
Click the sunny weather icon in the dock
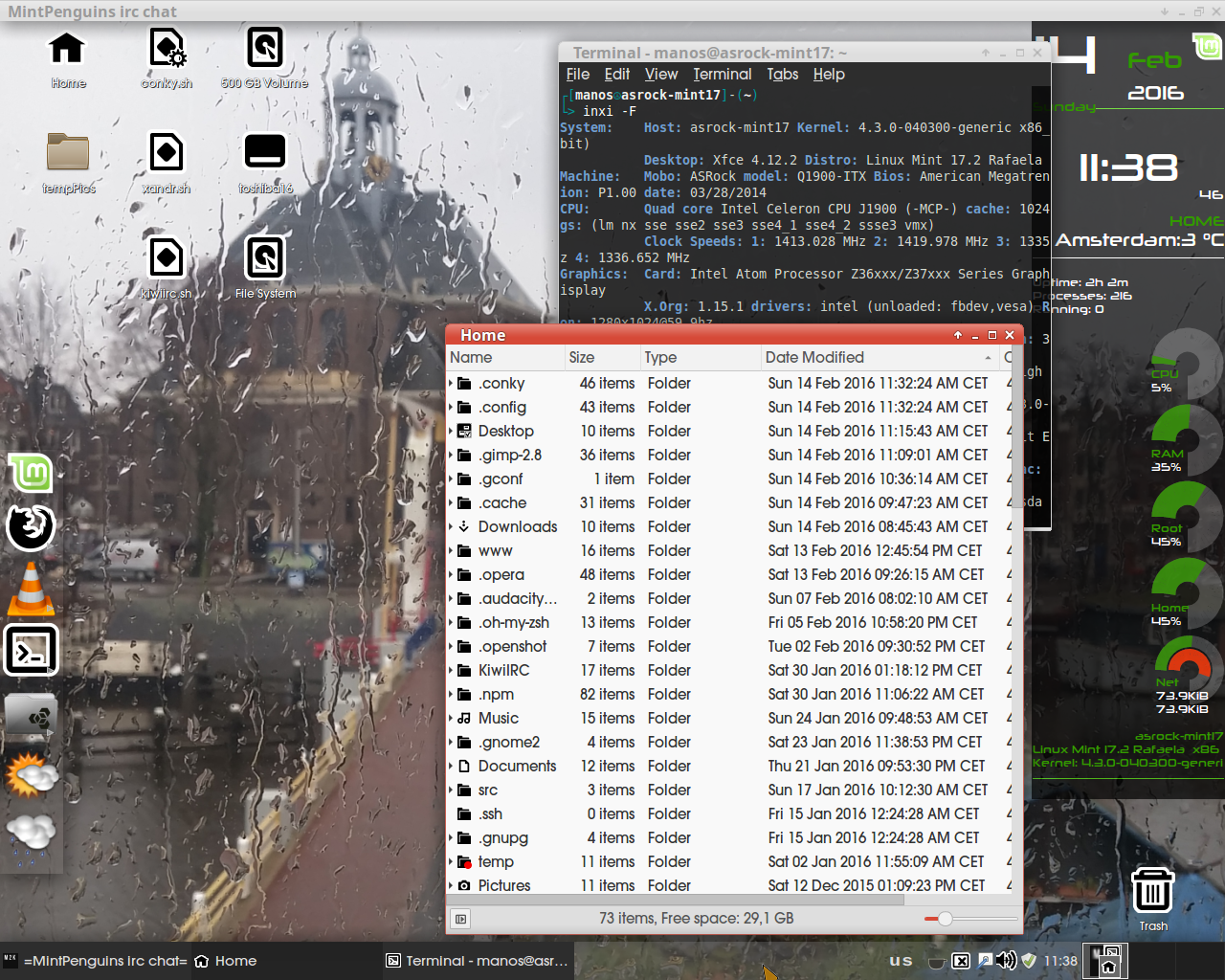tap(31, 774)
